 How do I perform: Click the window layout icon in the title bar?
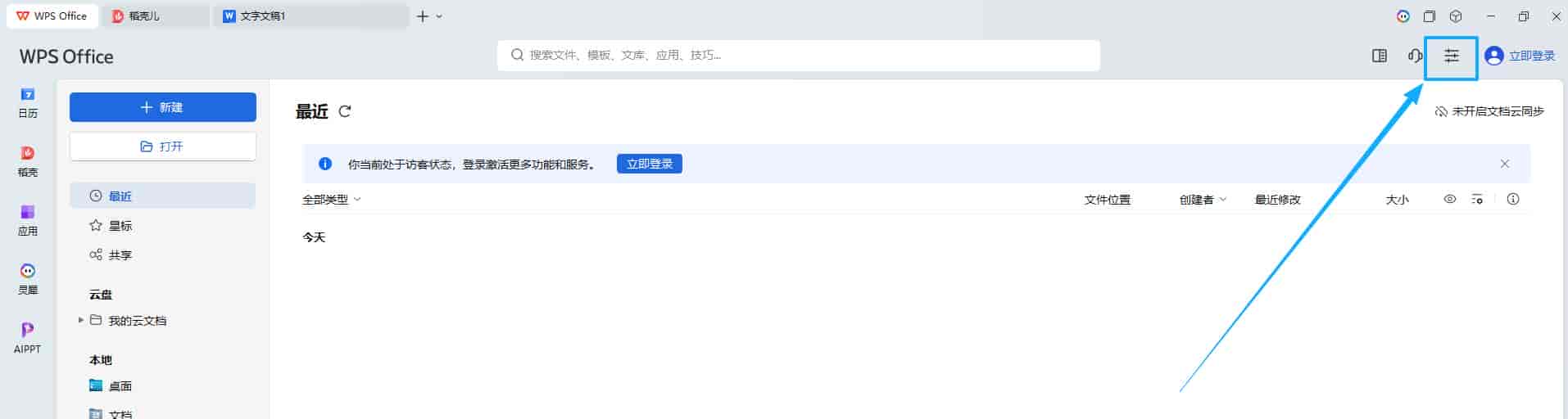coord(1430,16)
